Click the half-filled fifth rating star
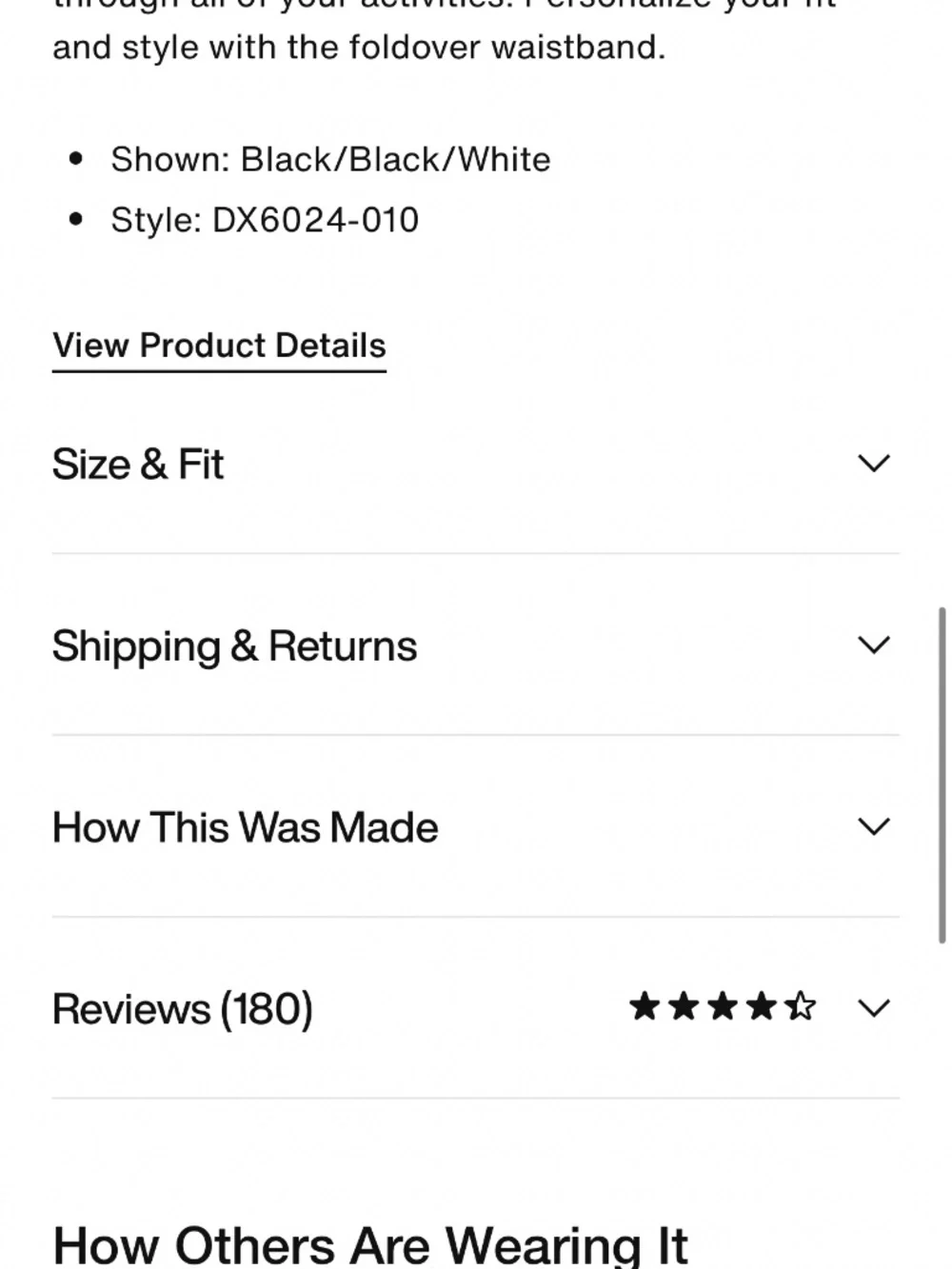This screenshot has height=1269, width=952. tap(801, 1006)
